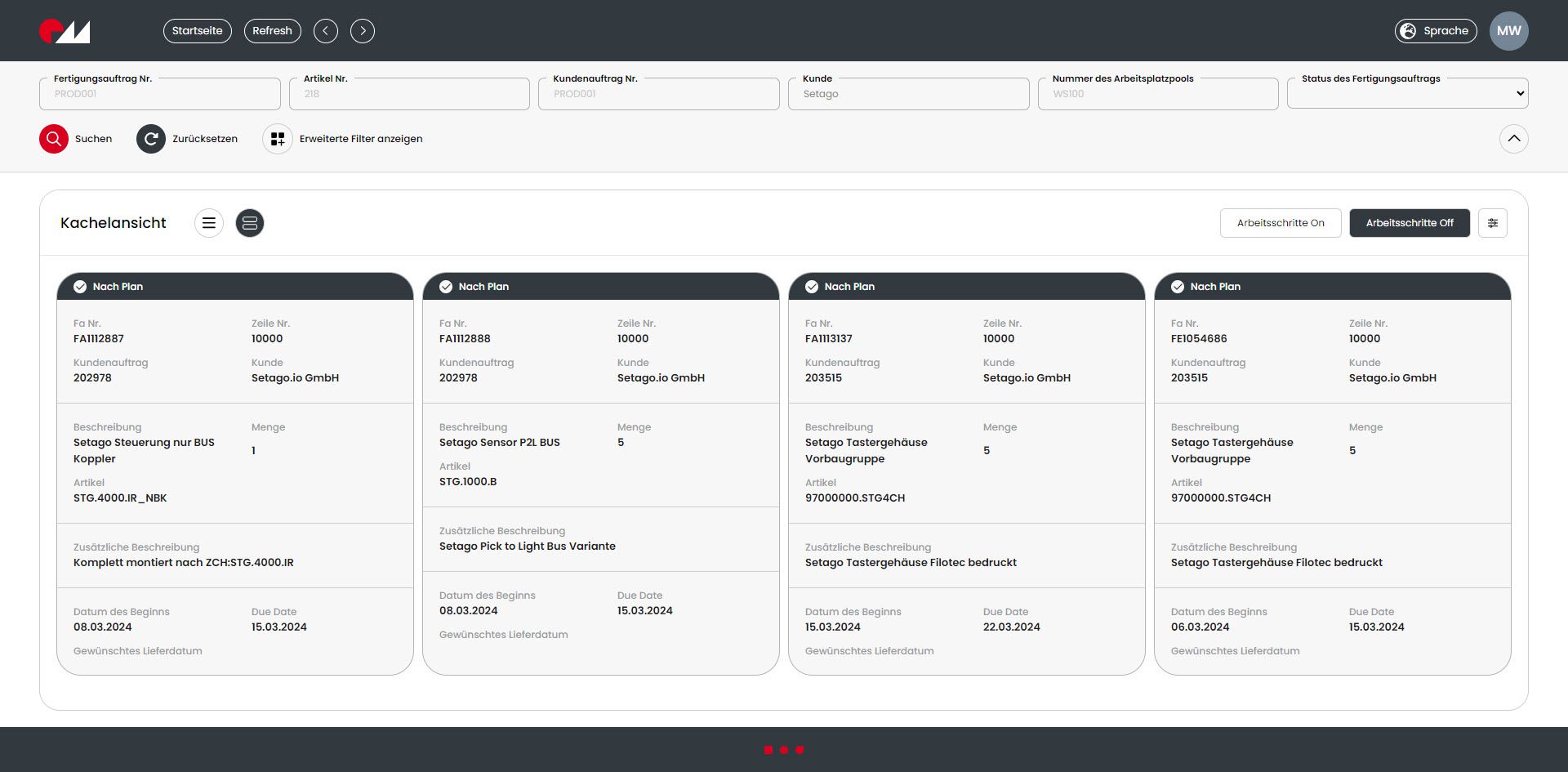Click Komplett montiert nach ZCH:STG.4000.IR
The image size is (1568, 772).
pos(184,563)
